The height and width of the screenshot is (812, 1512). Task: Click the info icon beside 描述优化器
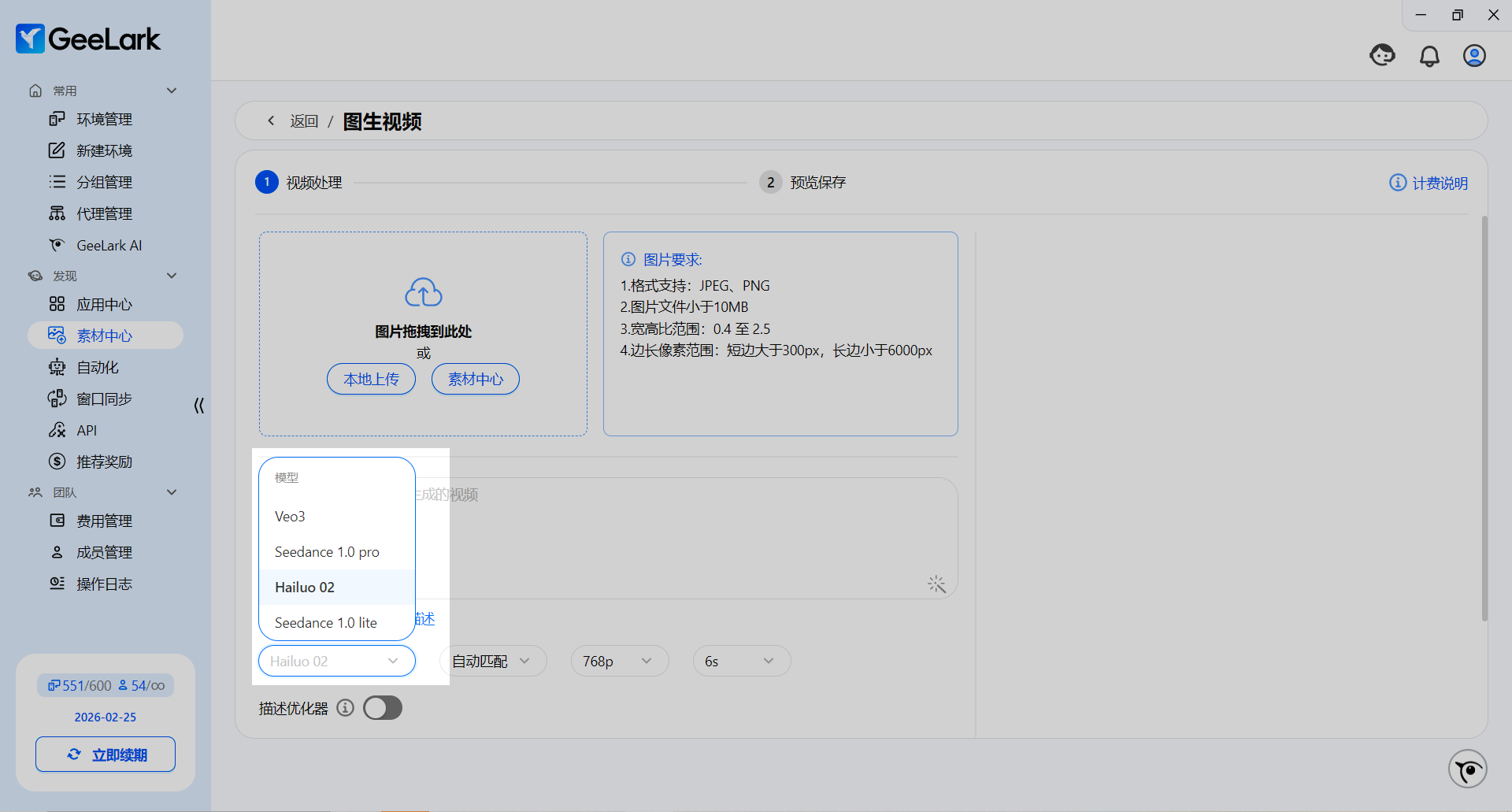[345, 707]
